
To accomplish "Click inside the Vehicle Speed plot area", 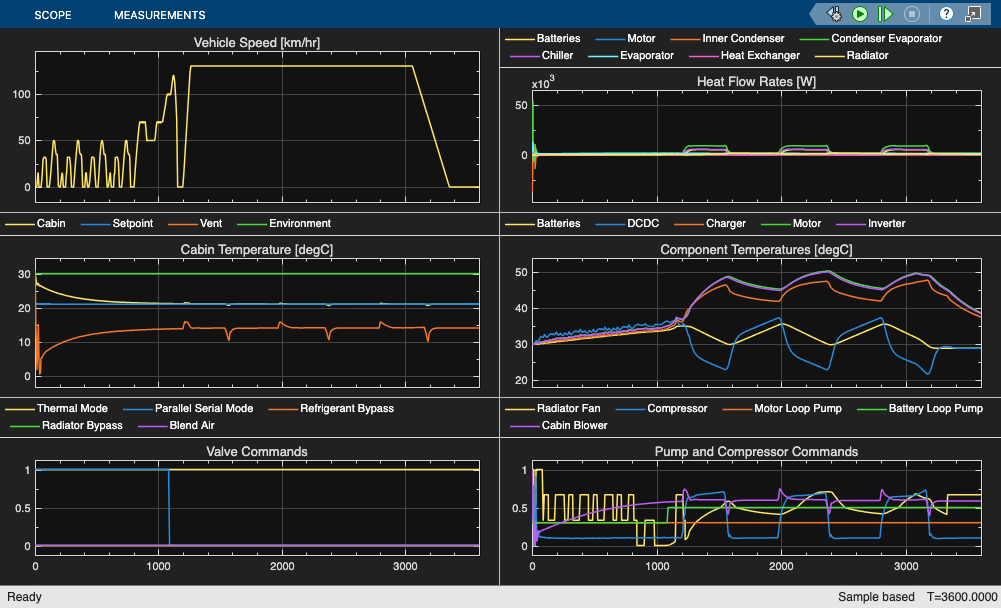I will pyautogui.click(x=257, y=128).
